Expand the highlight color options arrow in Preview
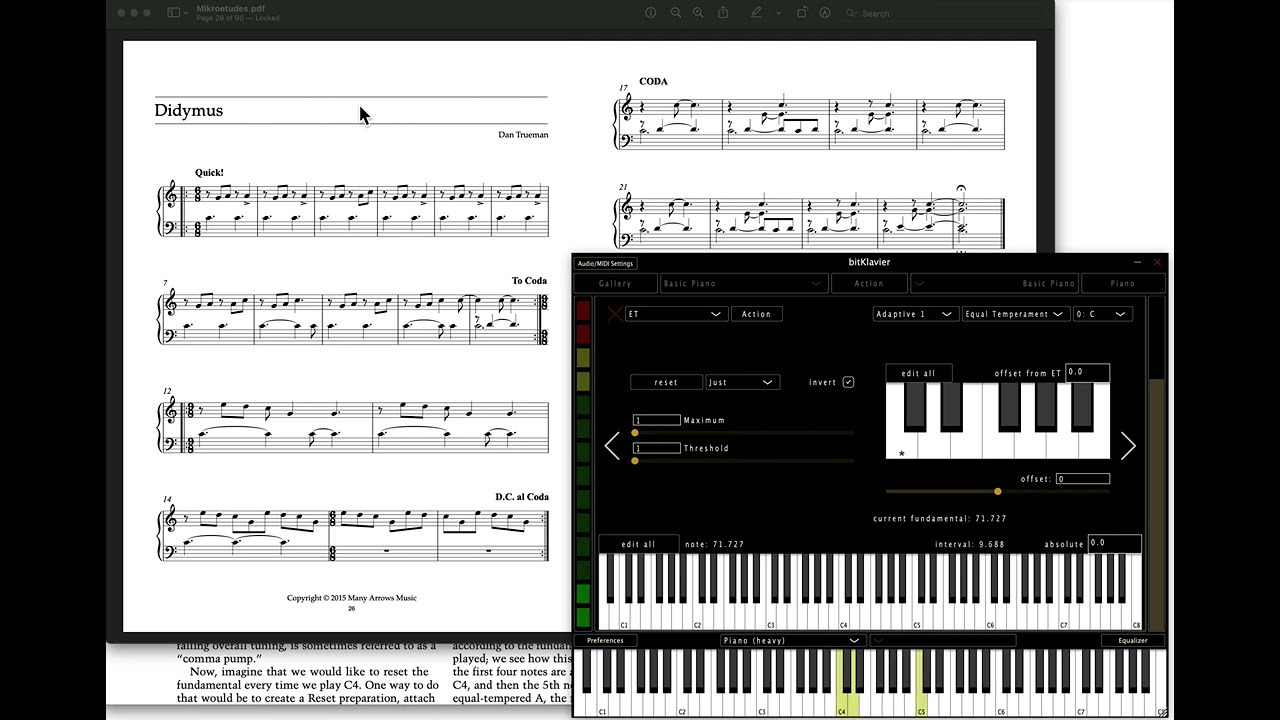This screenshot has width=1280, height=720. click(x=779, y=13)
